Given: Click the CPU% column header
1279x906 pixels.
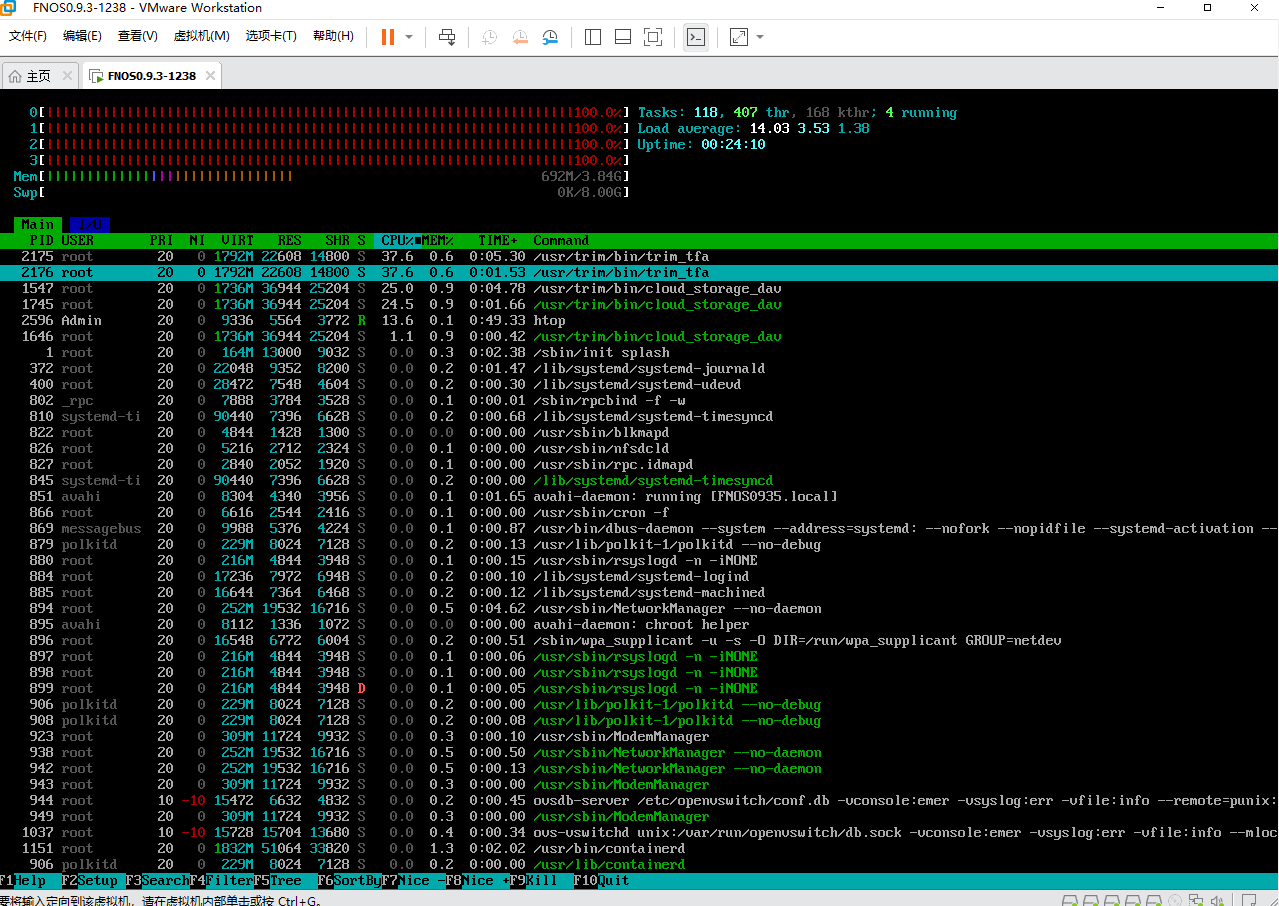Looking at the screenshot, I should (398, 240).
